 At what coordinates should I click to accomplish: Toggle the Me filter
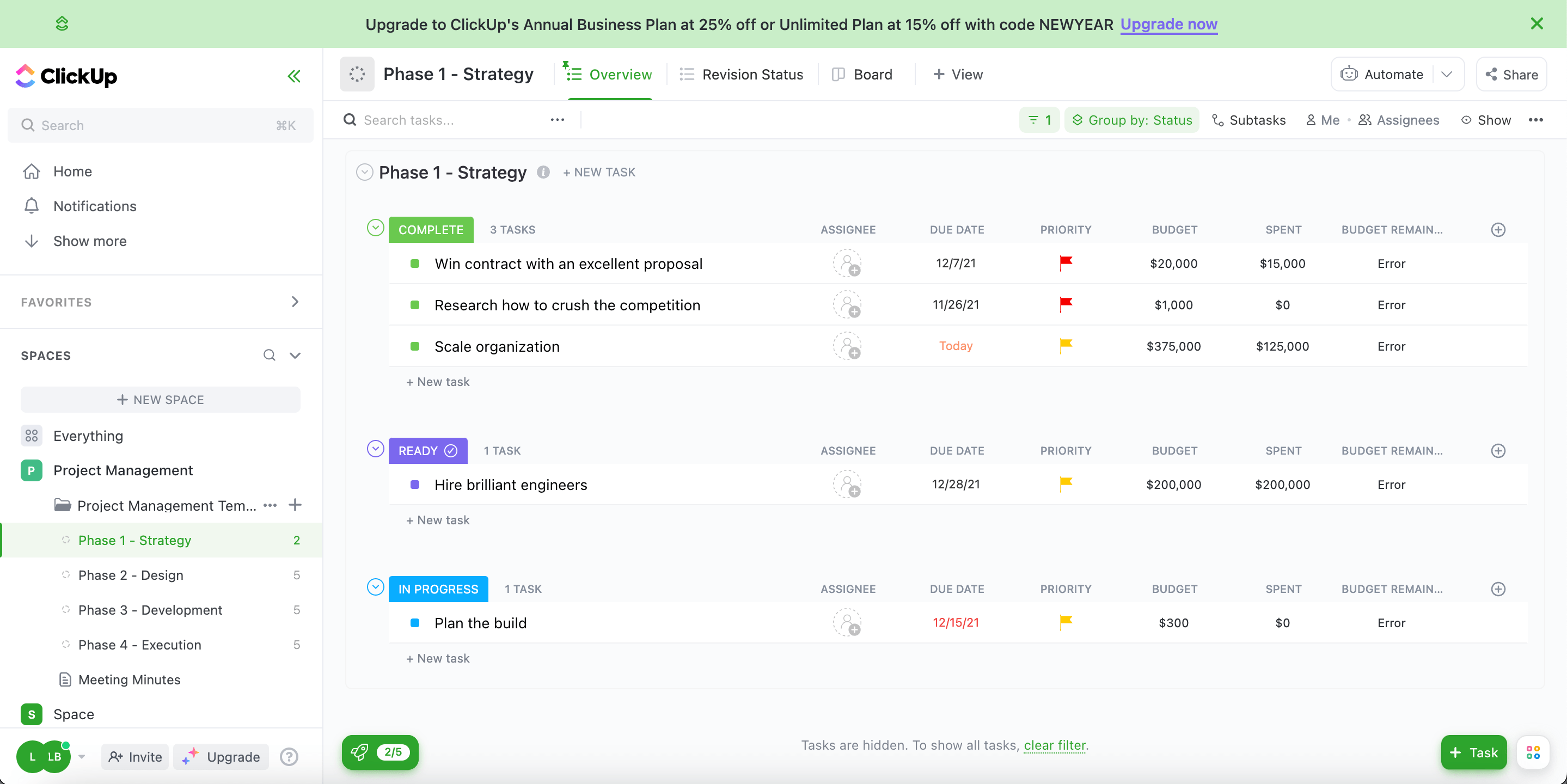1323,120
